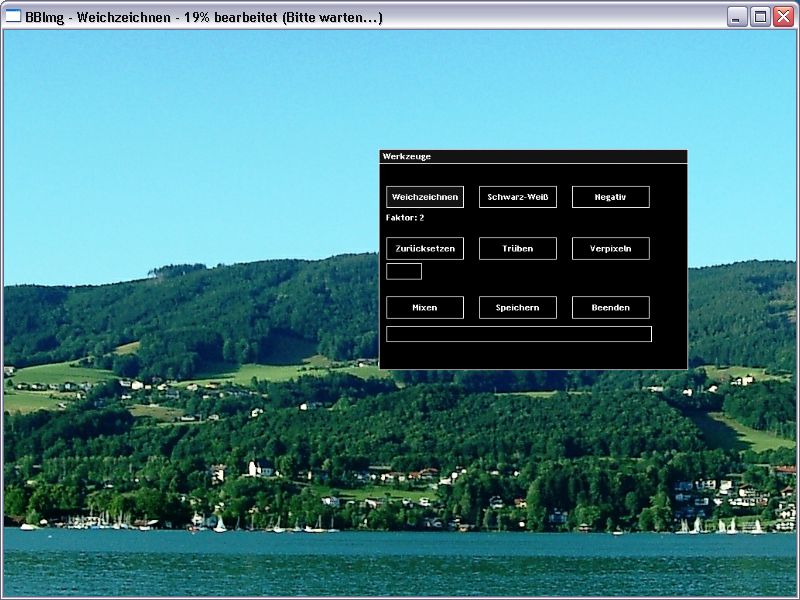Click the long progress bar in Werkzeuge
Image resolution: width=800 pixels, height=600 pixels.
point(518,334)
